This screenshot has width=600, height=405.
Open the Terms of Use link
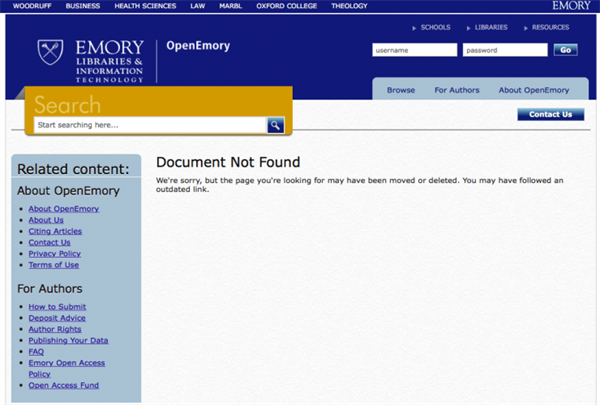click(54, 265)
